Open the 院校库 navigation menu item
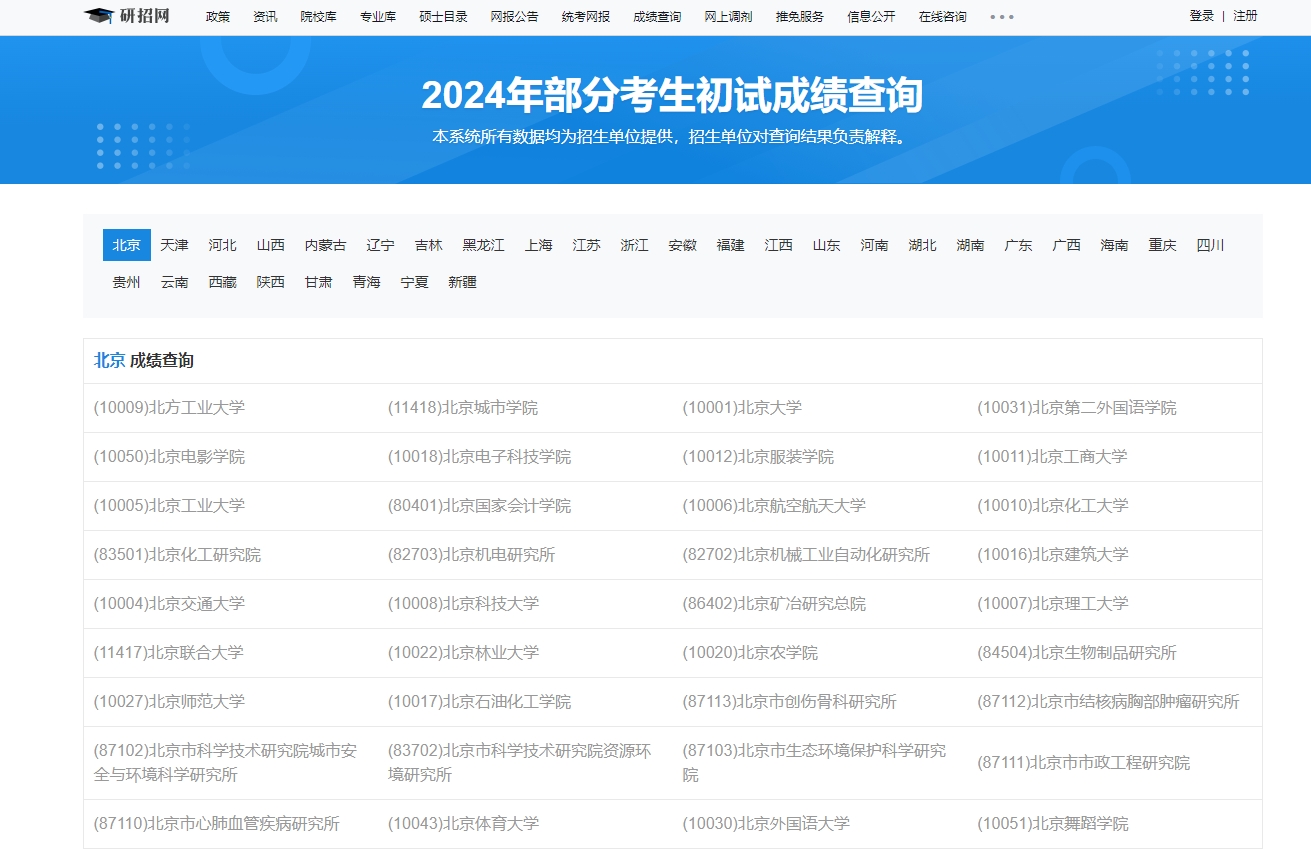The width and height of the screenshot is (1311, 849). [318, 17]
